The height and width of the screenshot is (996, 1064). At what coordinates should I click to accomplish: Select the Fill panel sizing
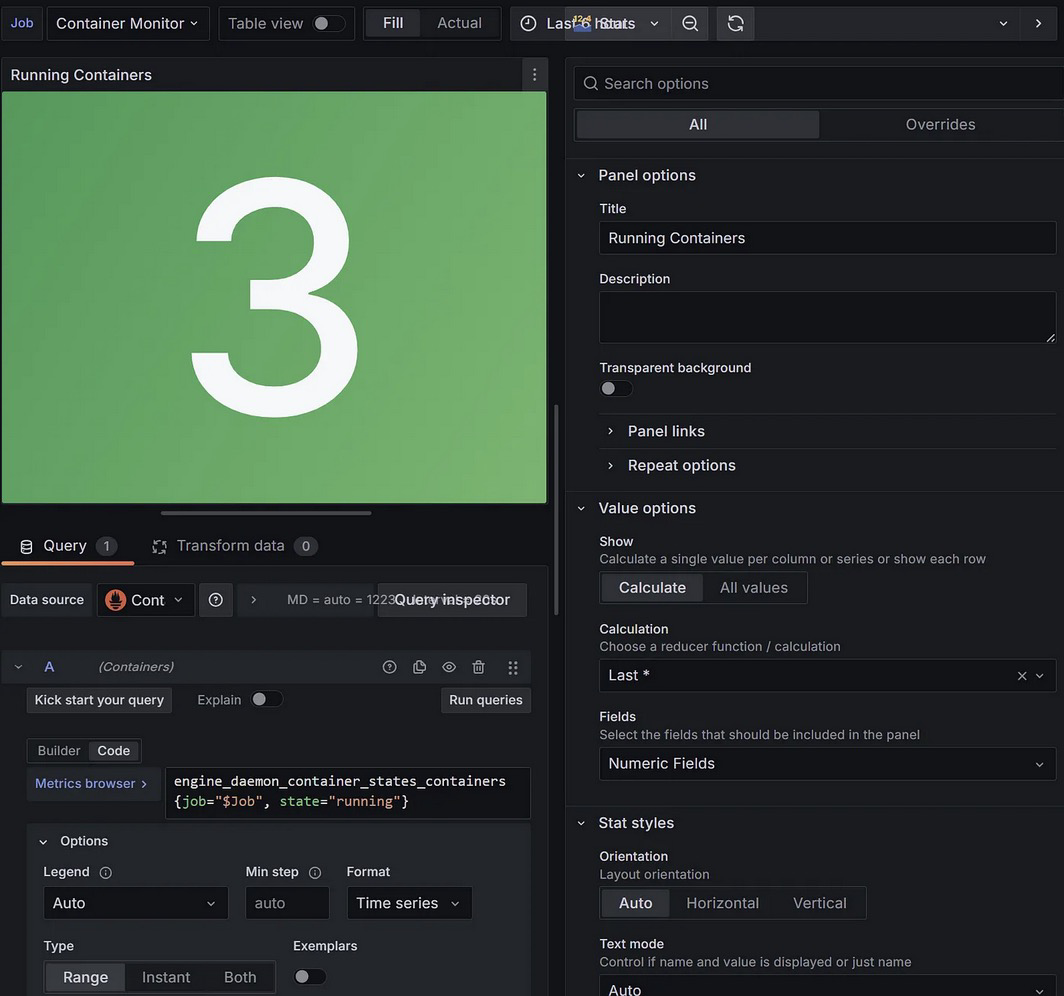pyautogui.click(x=393, y=24)
